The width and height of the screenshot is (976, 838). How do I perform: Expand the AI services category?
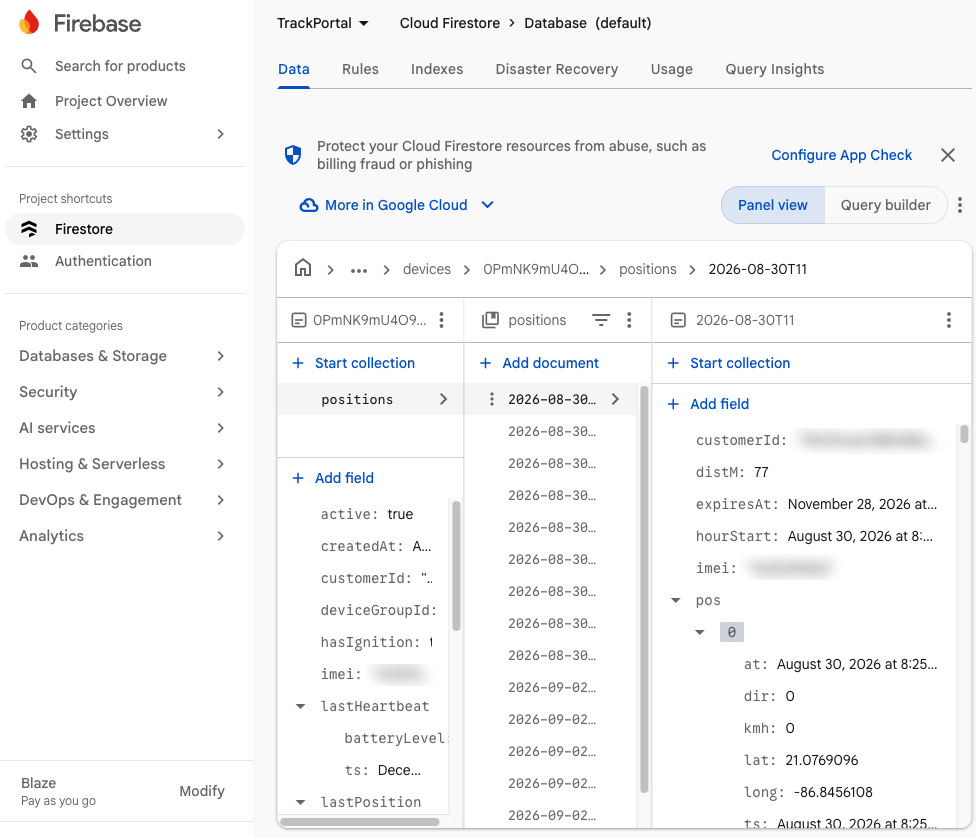[220, 428]
